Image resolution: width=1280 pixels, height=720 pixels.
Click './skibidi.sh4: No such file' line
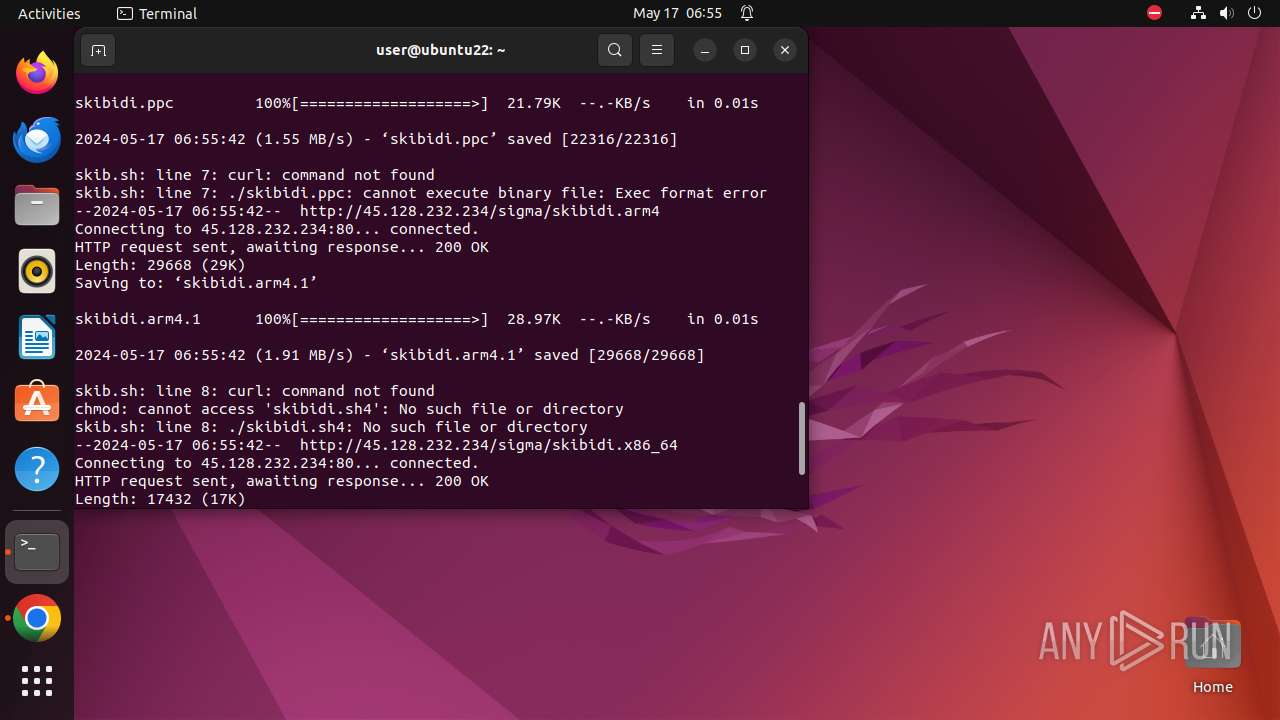click(331, 427)
